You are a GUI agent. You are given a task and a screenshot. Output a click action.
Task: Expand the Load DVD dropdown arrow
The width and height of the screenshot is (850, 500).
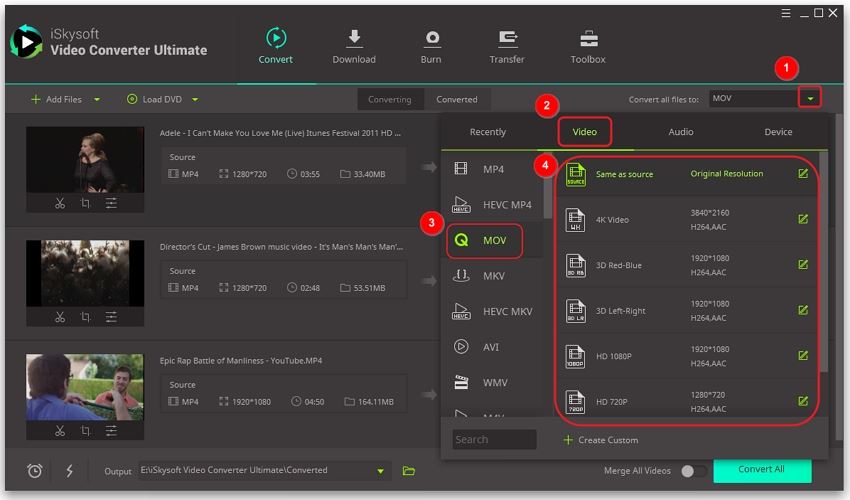point(195,99)
